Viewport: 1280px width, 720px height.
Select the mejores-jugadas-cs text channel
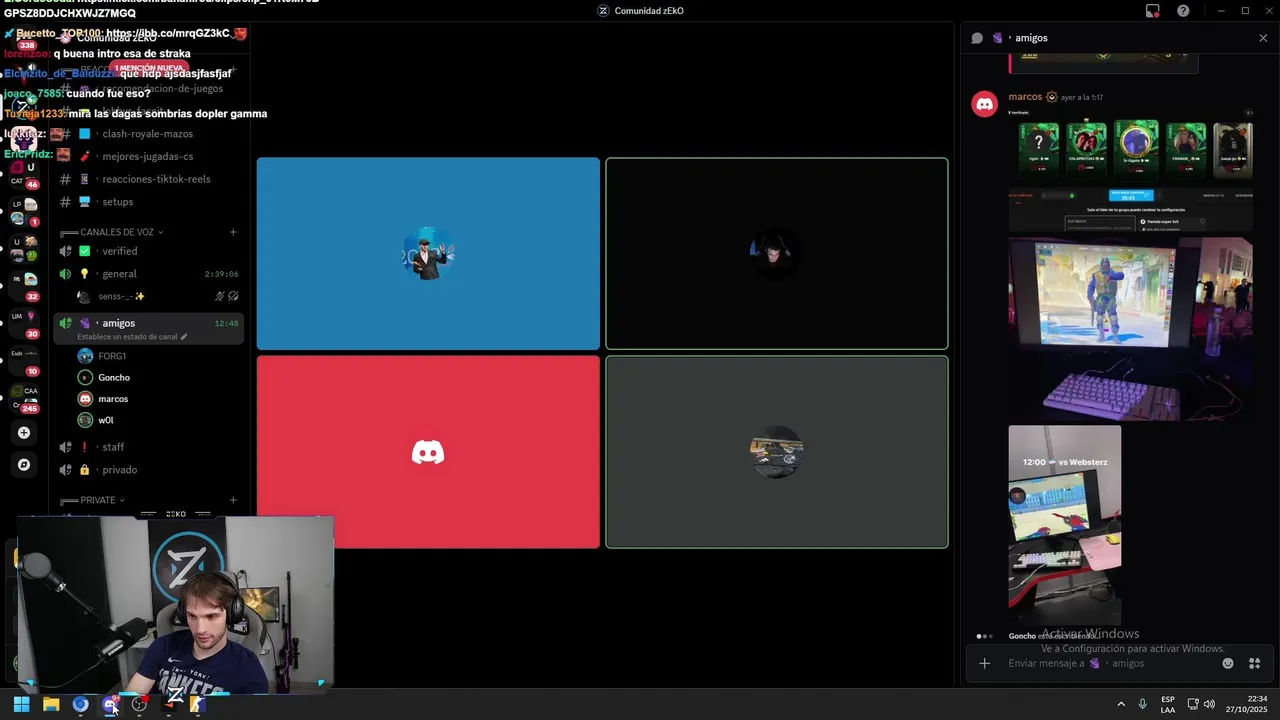point(148,156)
